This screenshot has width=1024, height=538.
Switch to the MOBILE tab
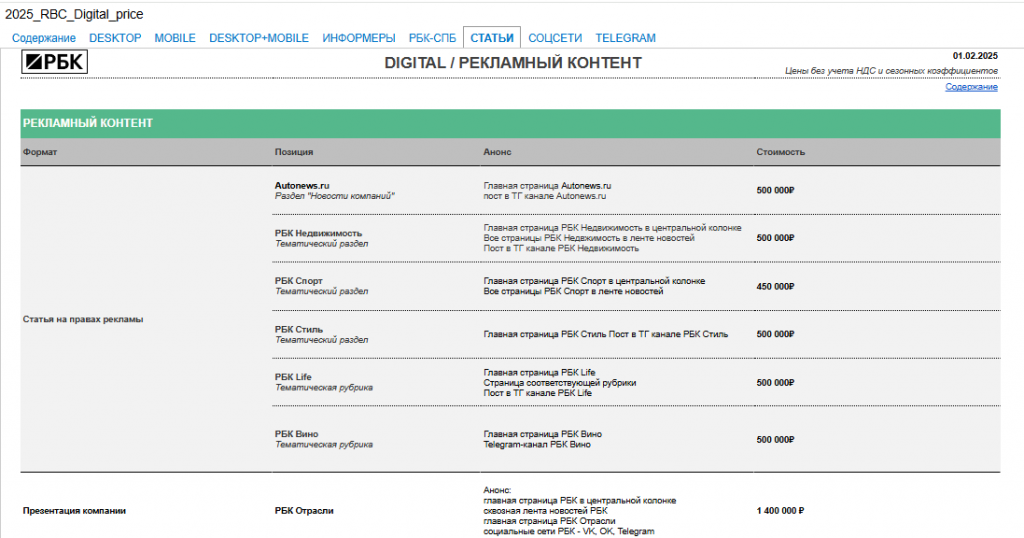coord(175,38)
